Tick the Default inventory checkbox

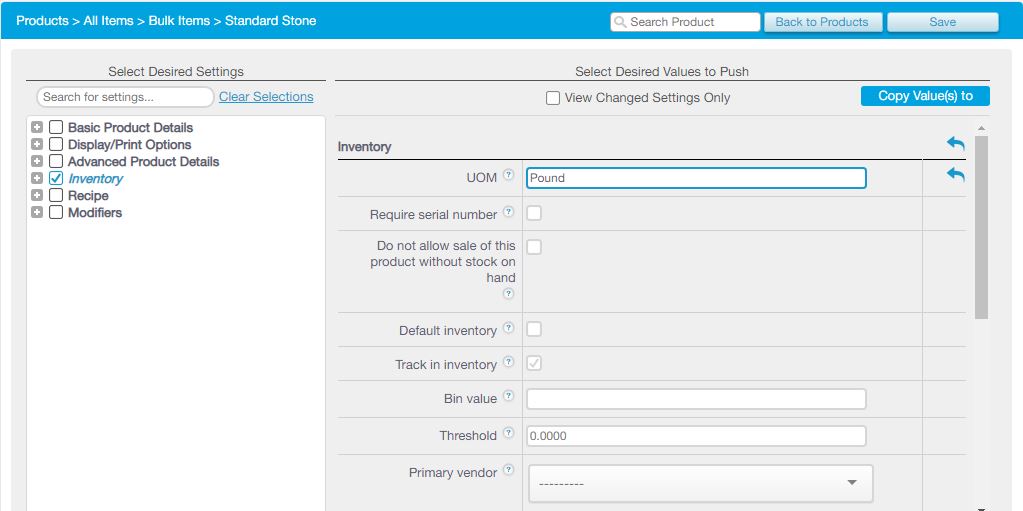pos(534,329)
